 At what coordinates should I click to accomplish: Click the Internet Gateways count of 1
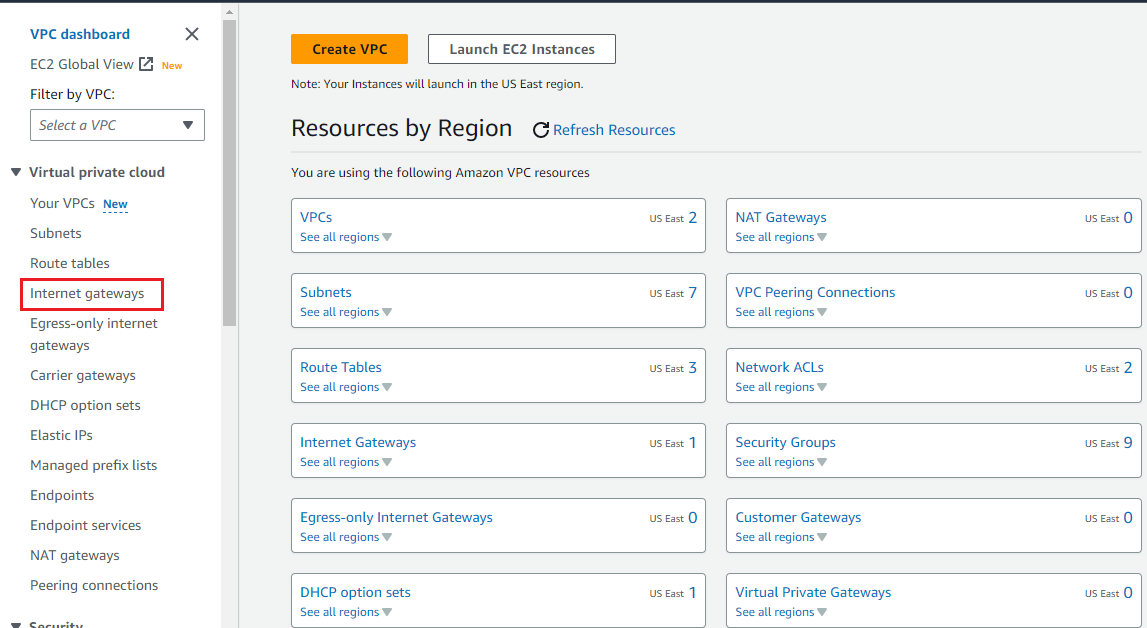click(693, 443)
